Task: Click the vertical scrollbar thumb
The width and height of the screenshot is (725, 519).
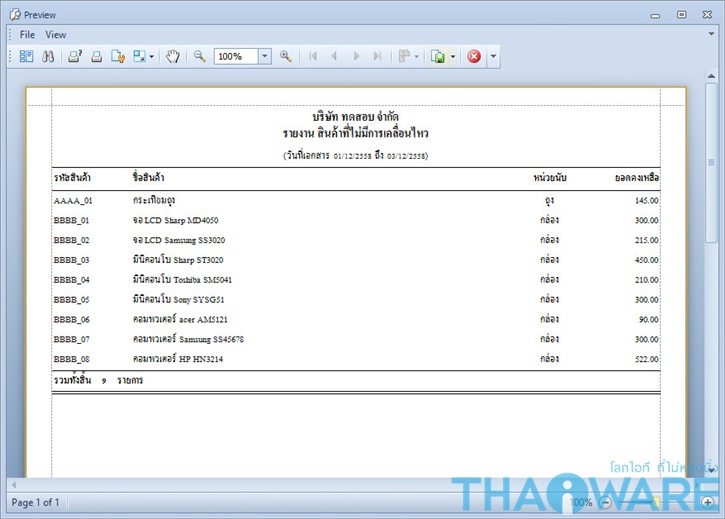Action: tap(711, 162)
